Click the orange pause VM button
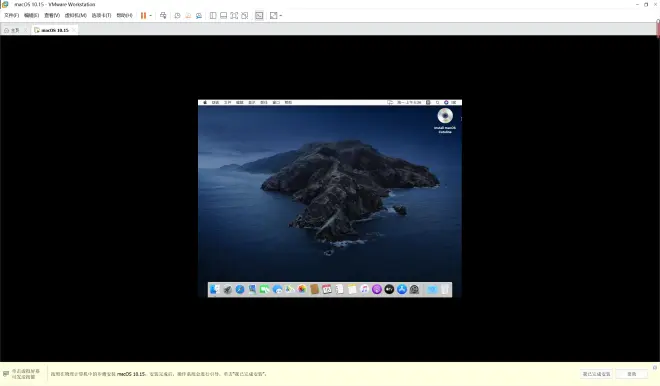This screenshot has height=386, width=660. [x=143, y=16]
